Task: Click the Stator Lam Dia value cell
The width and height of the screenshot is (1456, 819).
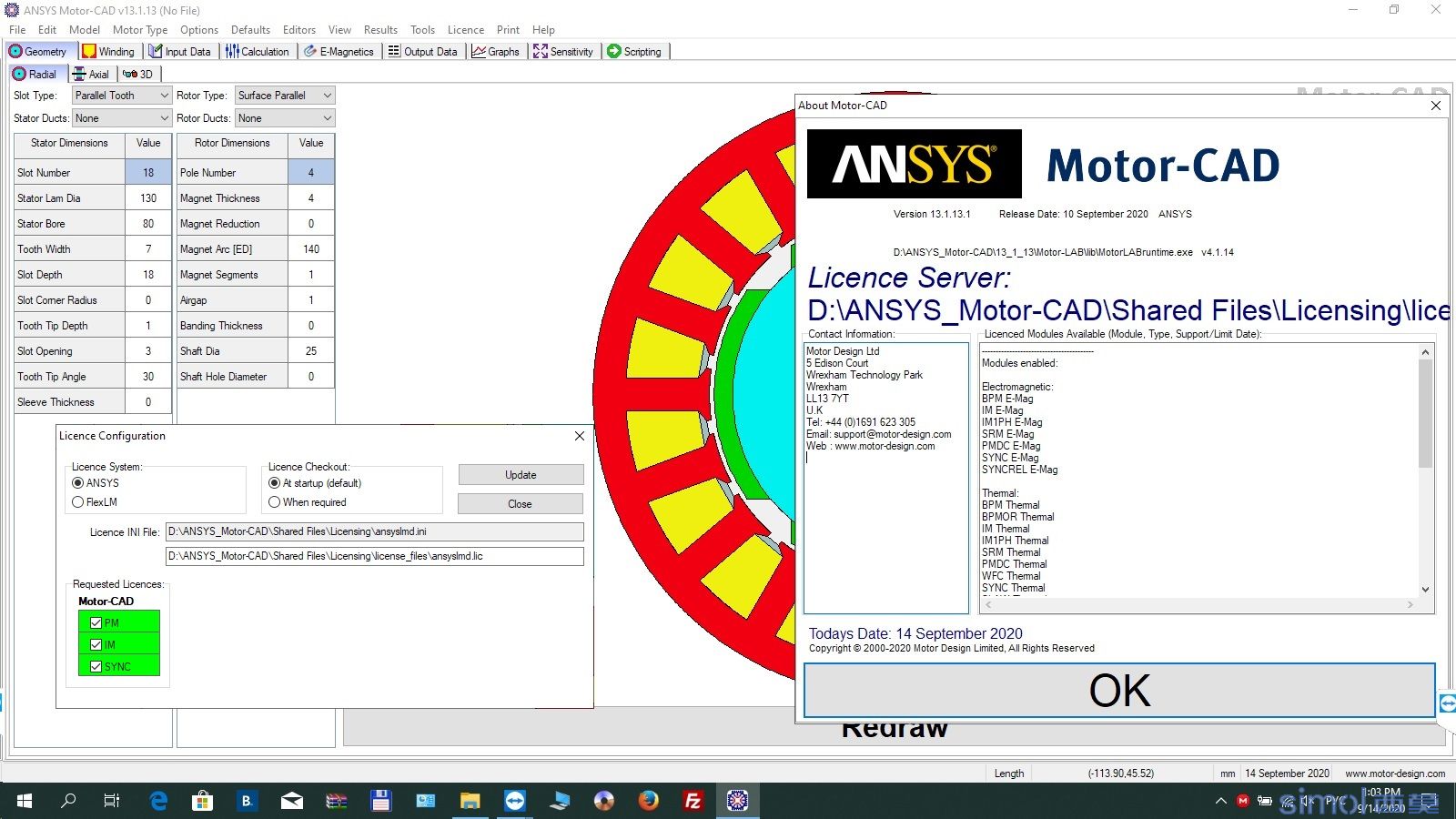Action: (148, 197)
